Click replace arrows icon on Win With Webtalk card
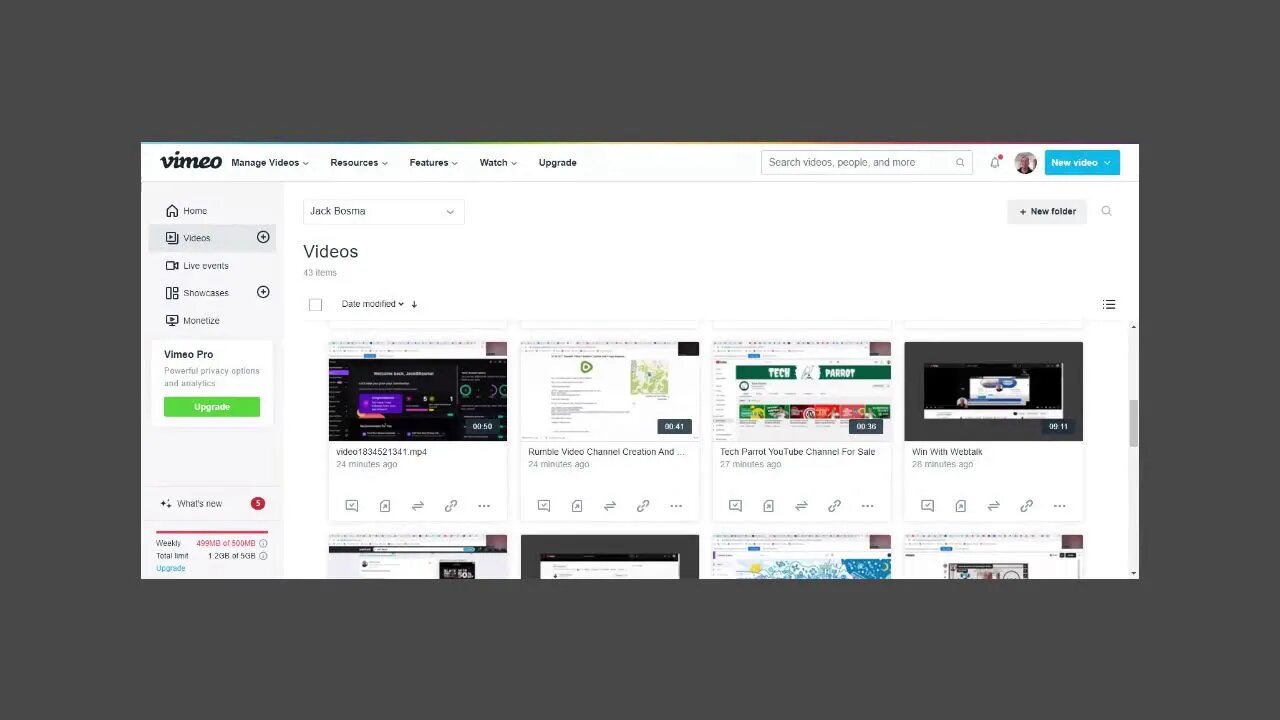This screenshot has height=720, width=1280. [994, 506]
